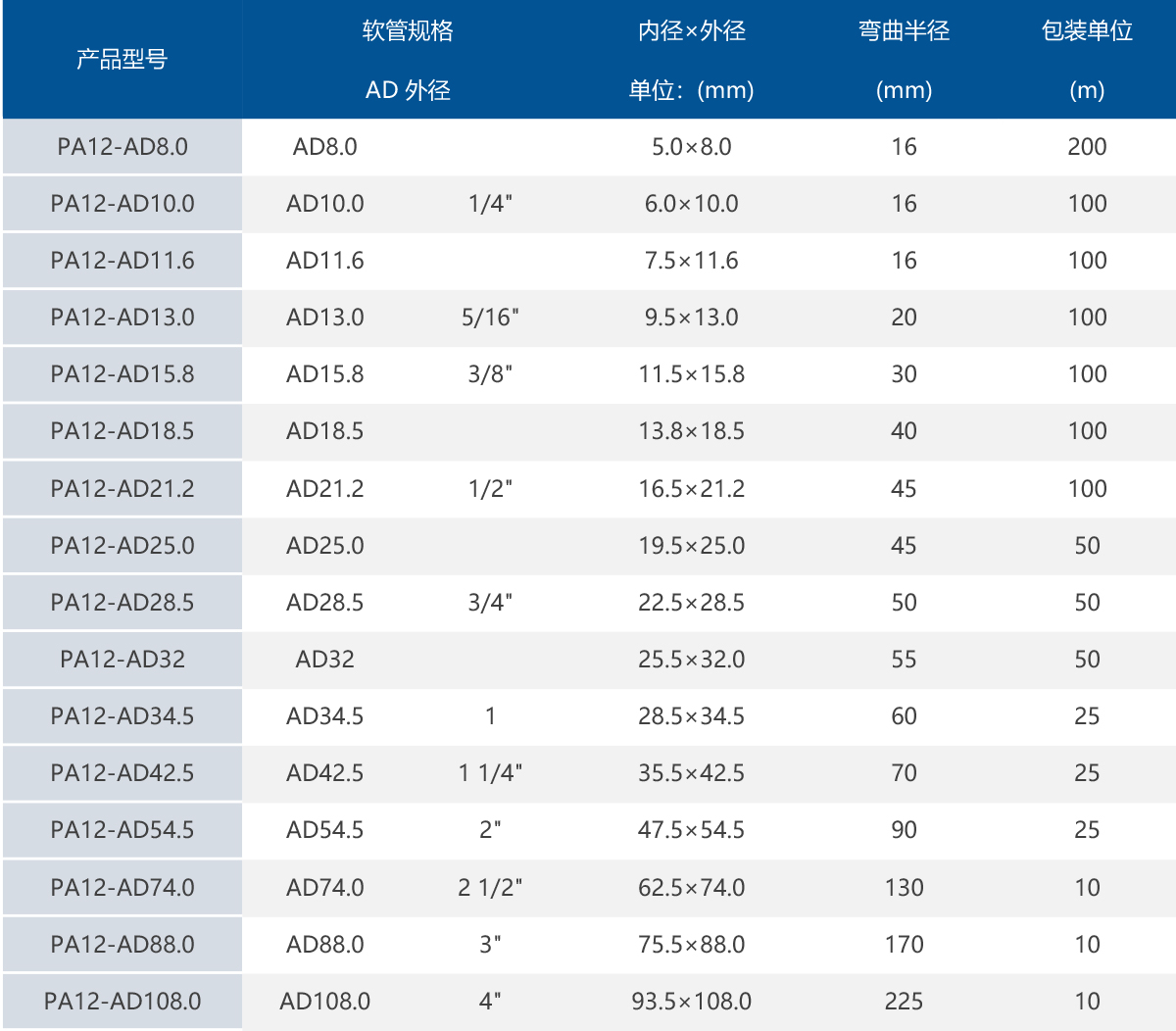The image size is (1176, 1031).
Task: Click the PA12-AD108.0 product model cell
Action: (122, 1002)
